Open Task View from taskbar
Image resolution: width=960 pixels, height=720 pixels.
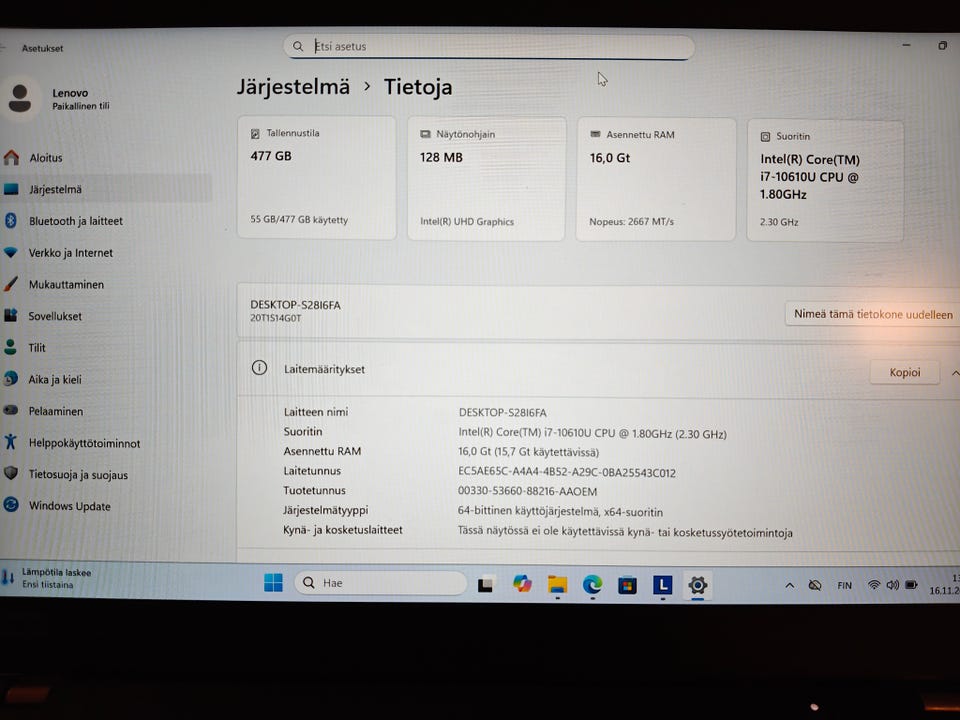(486, 585)
